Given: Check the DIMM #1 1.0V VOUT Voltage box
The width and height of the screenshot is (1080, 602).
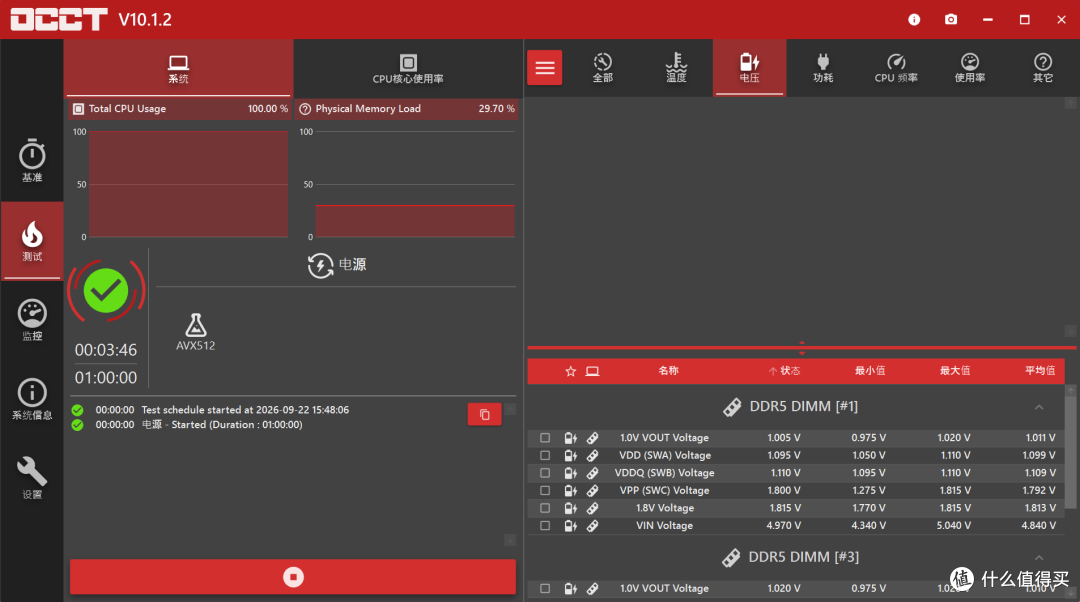Looking at the screenshot, I should point(545,437).
